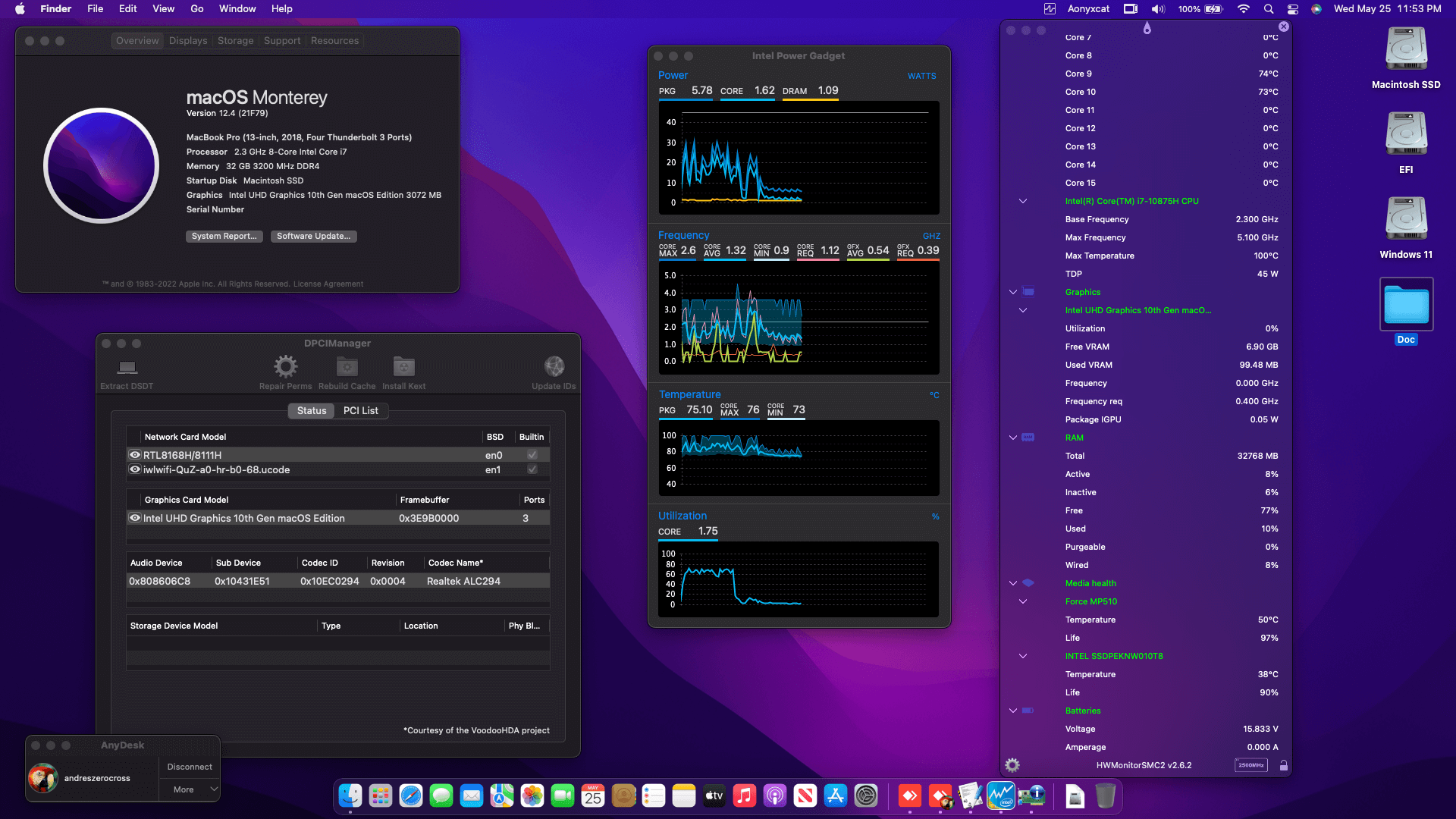Screen dimensions: 1456x819
Task: Open App Store from the Dock
Action: (x=836, y=795)
